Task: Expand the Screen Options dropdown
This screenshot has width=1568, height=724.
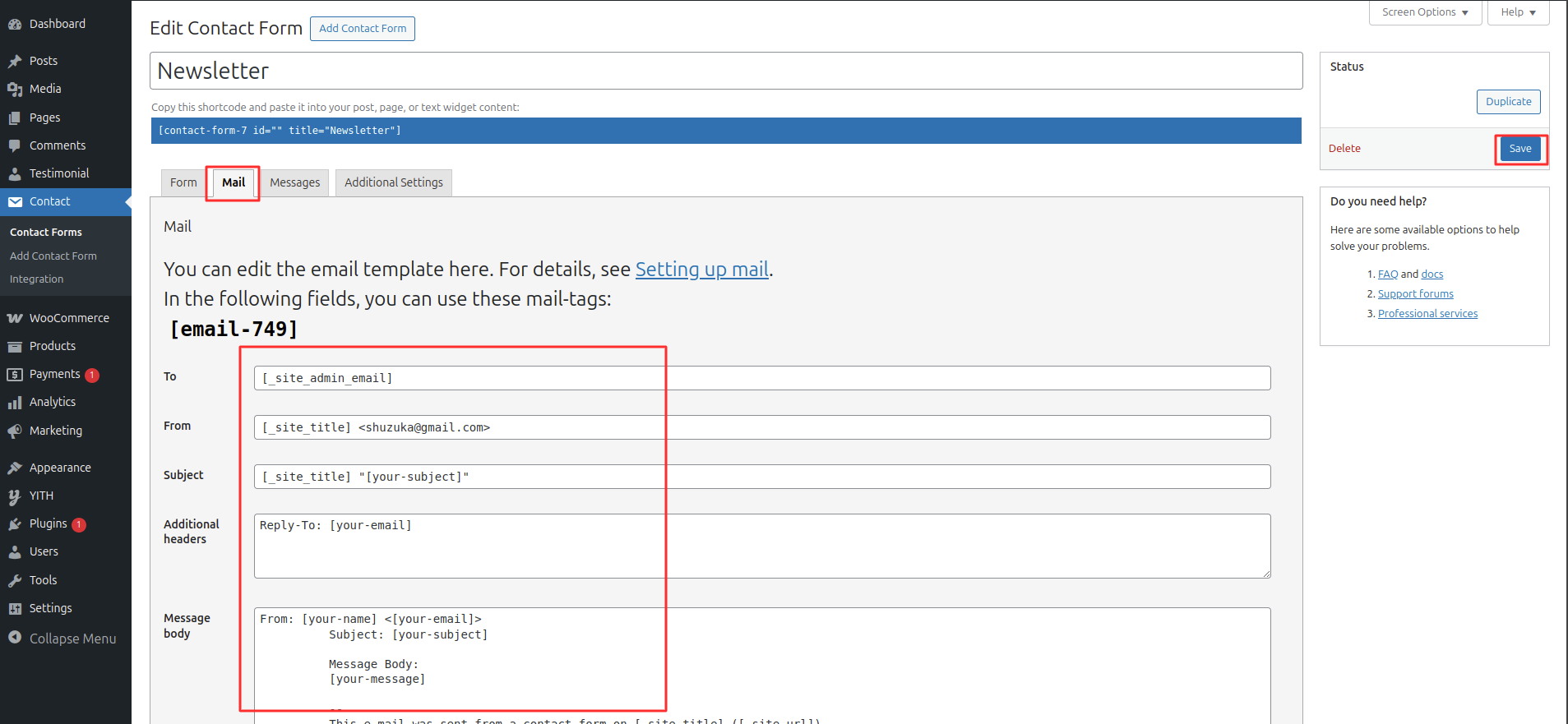Action: (x=1424, y=12)
